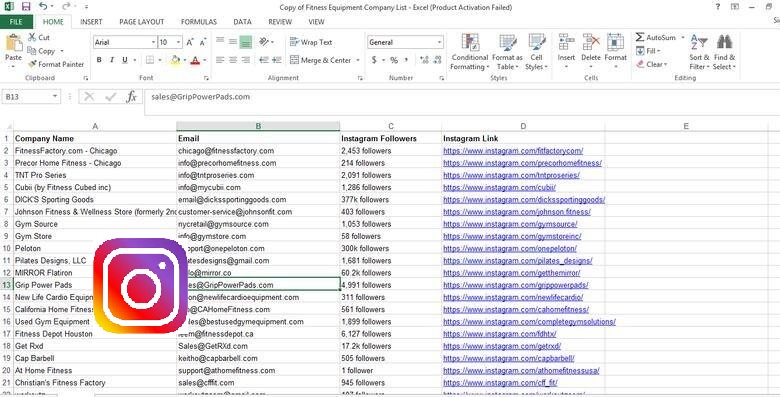Viewport: 780px width, 397px height.
Task: Switch to the INSERT tab
Action: 91,22
